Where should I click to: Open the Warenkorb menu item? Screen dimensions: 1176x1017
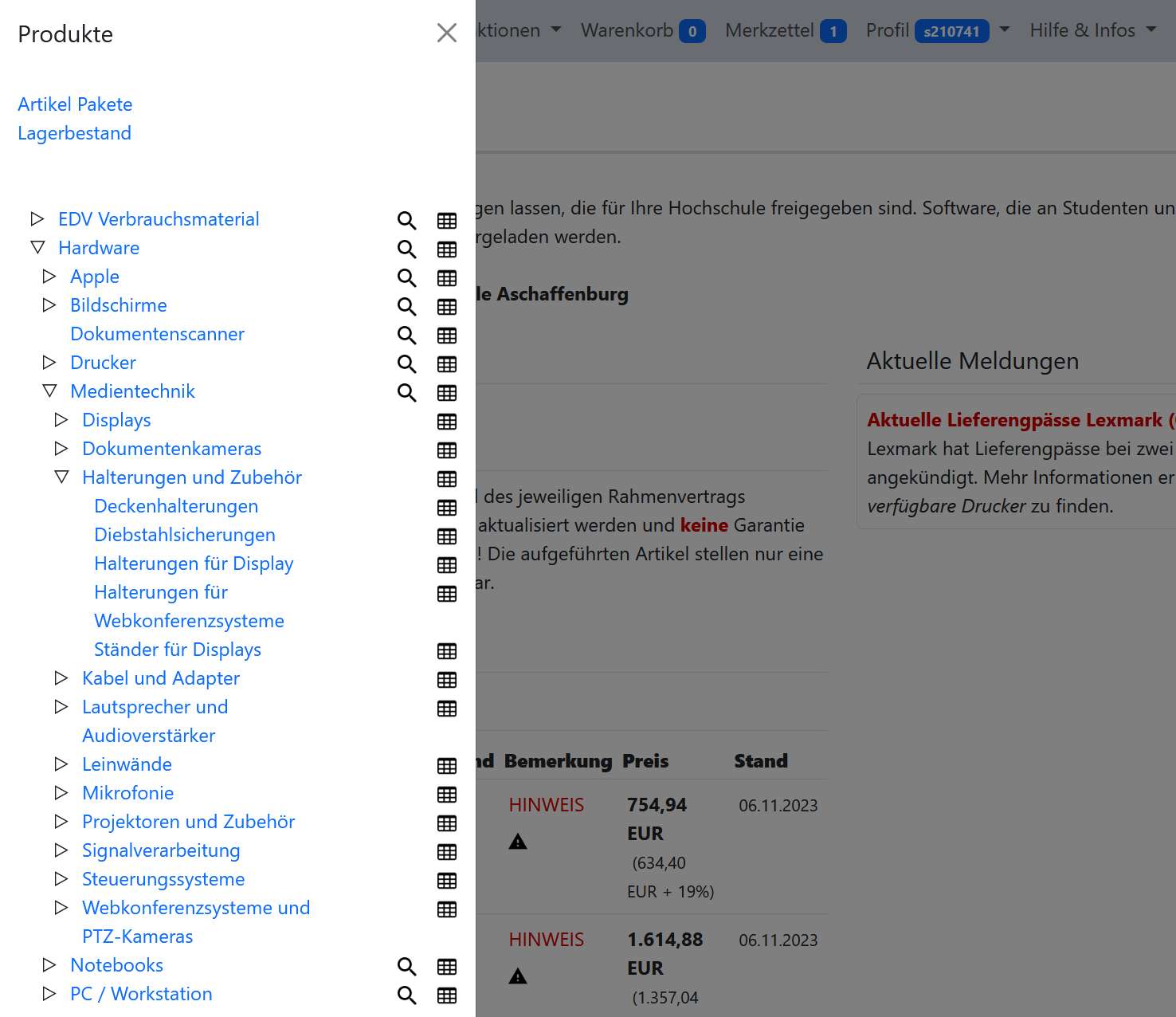(x=643, y=30)
